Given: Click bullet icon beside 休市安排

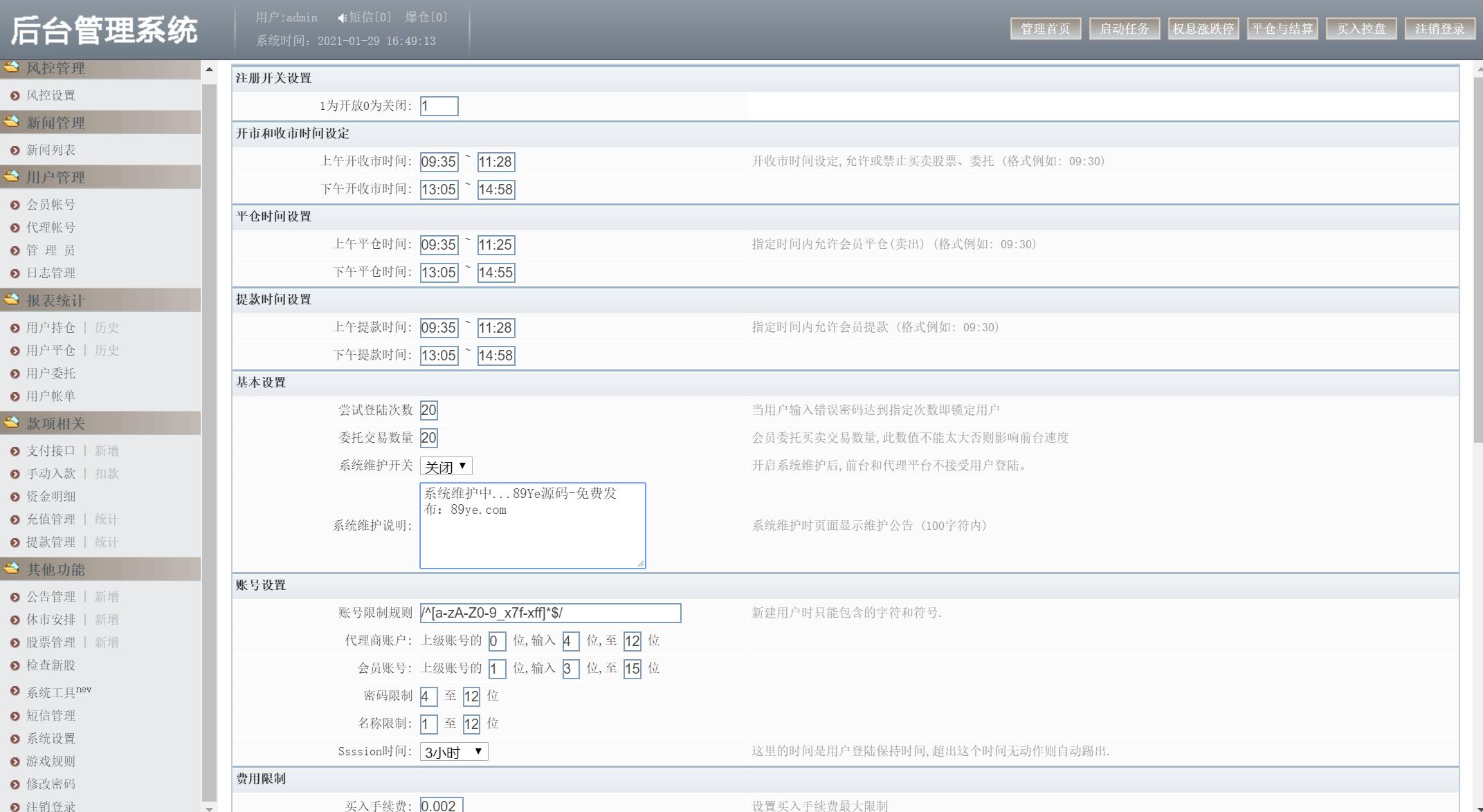Looking at the screenshot, I should tap(15, 620).
